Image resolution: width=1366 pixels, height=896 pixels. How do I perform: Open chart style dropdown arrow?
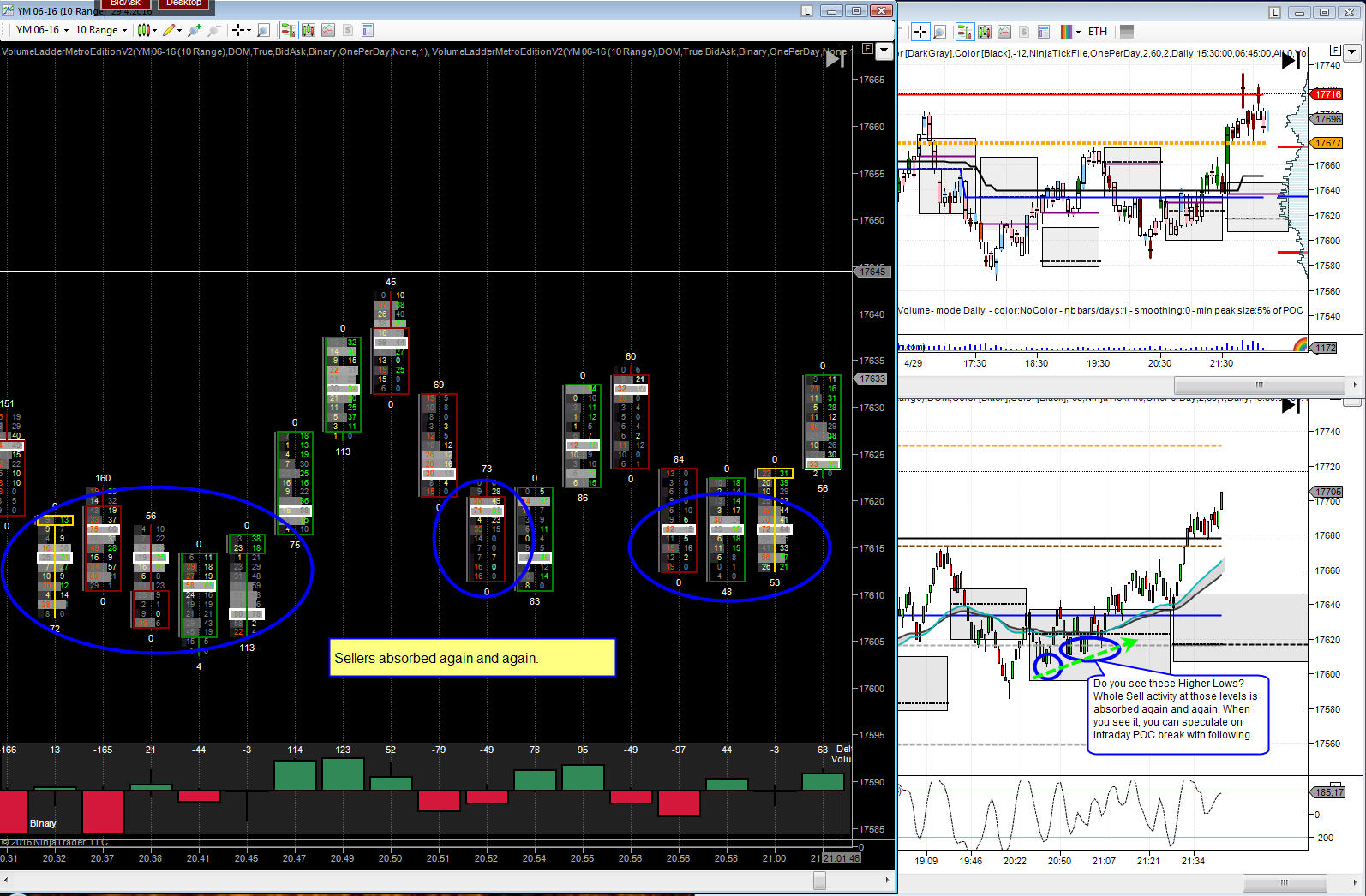[154, 30]
